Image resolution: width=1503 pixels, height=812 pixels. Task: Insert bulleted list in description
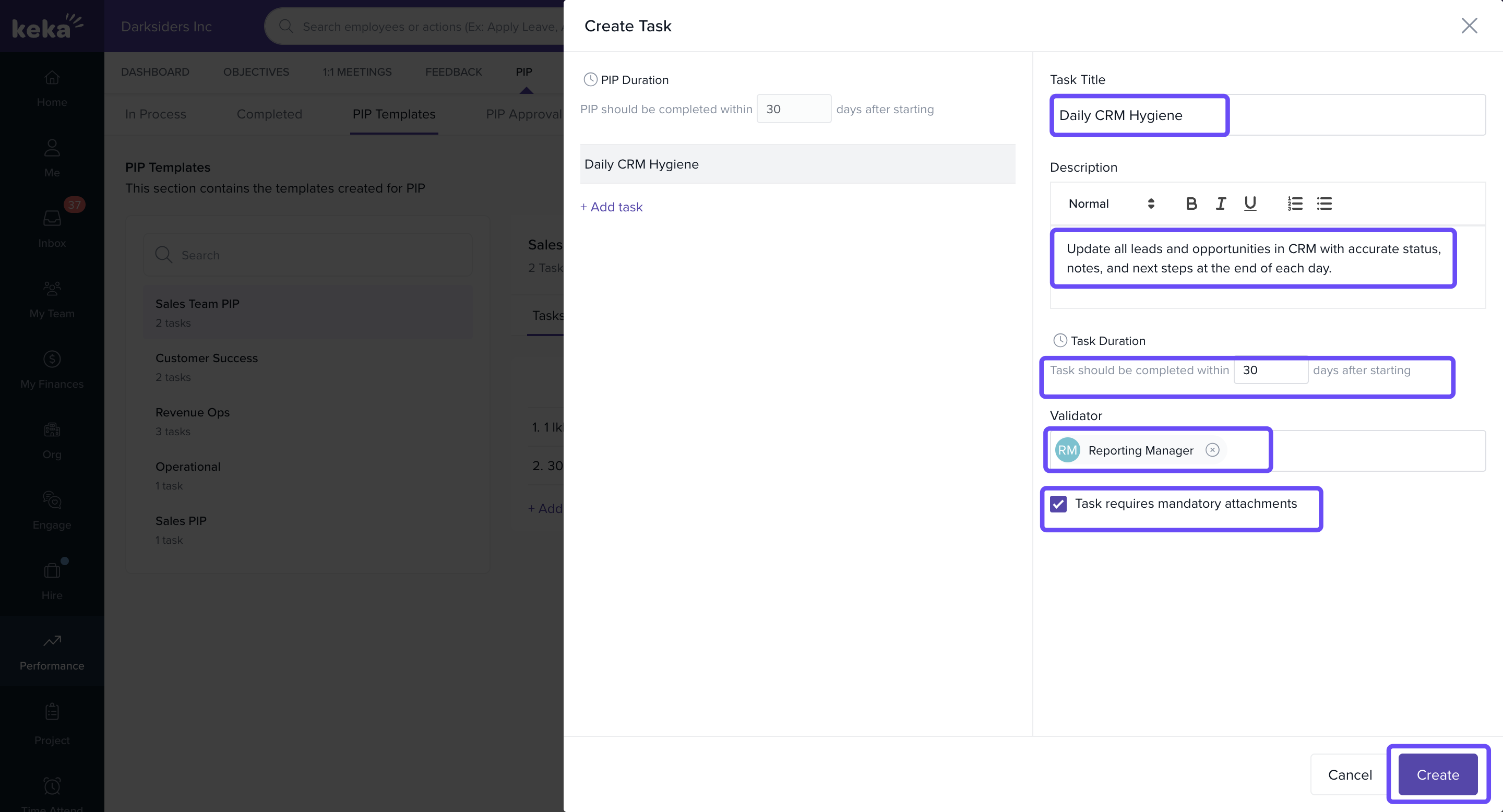(x=1324, y=204)
